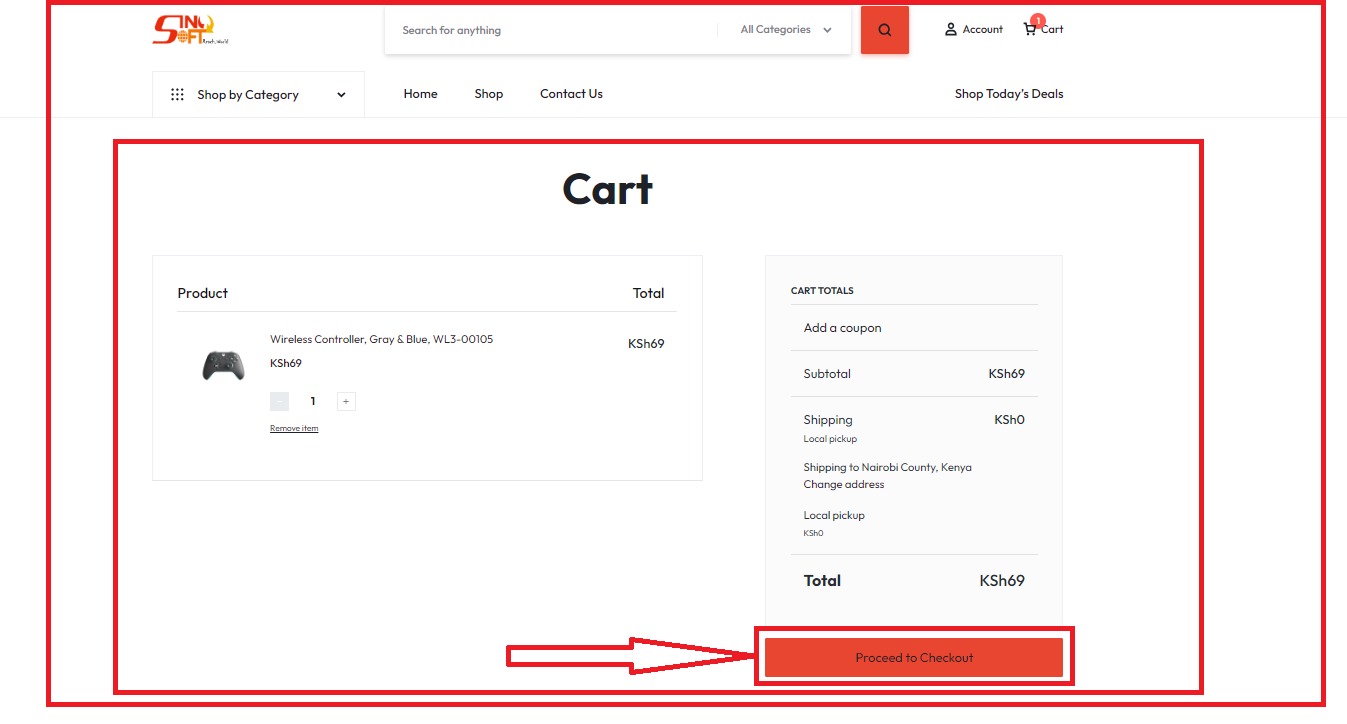Go to the Home menu item

pos(420,93)
